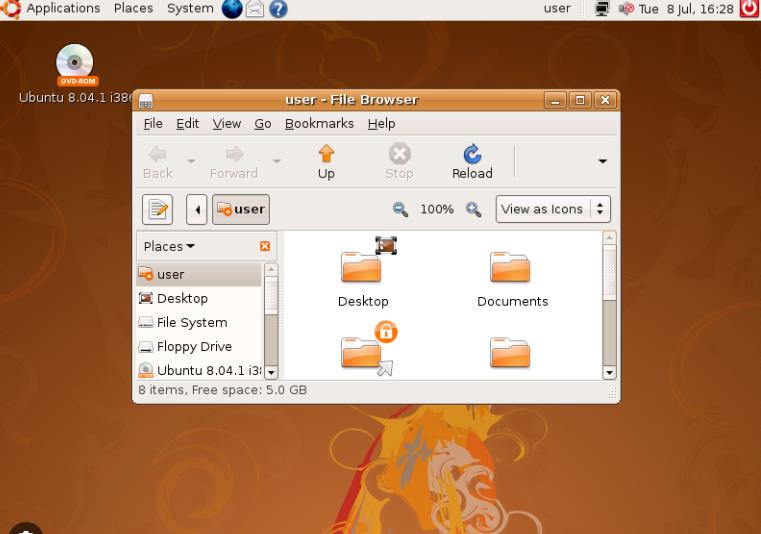This screenshot has width=761, height=534.
Task: Click the left path scroll arrow
Action: coord(197,209)
